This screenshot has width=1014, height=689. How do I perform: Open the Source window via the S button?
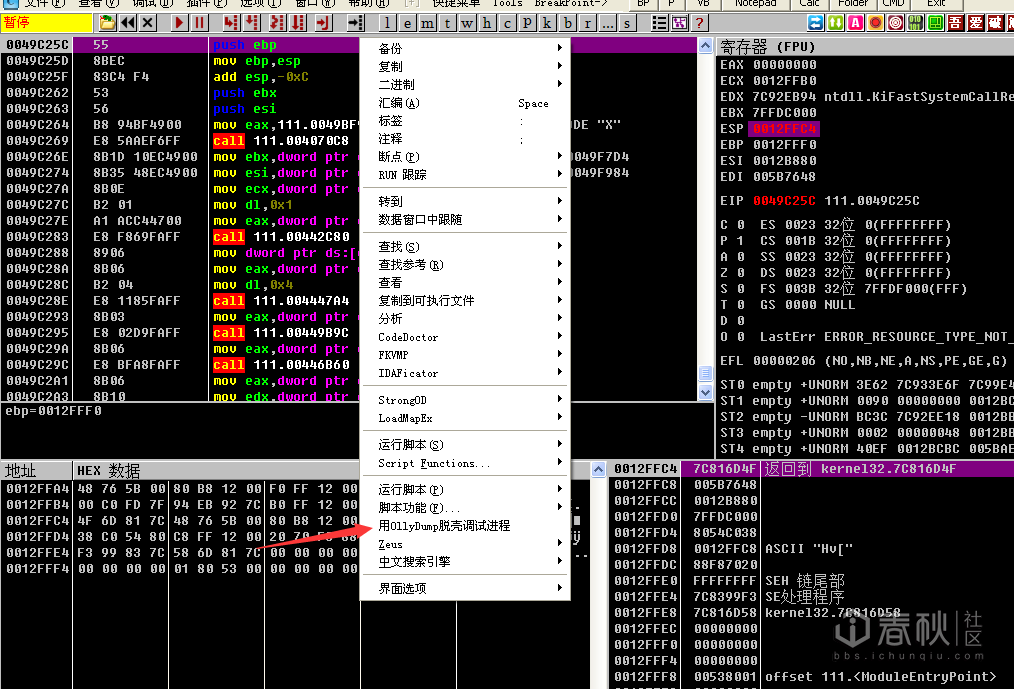pyautogui.click(x=627, y=23)
